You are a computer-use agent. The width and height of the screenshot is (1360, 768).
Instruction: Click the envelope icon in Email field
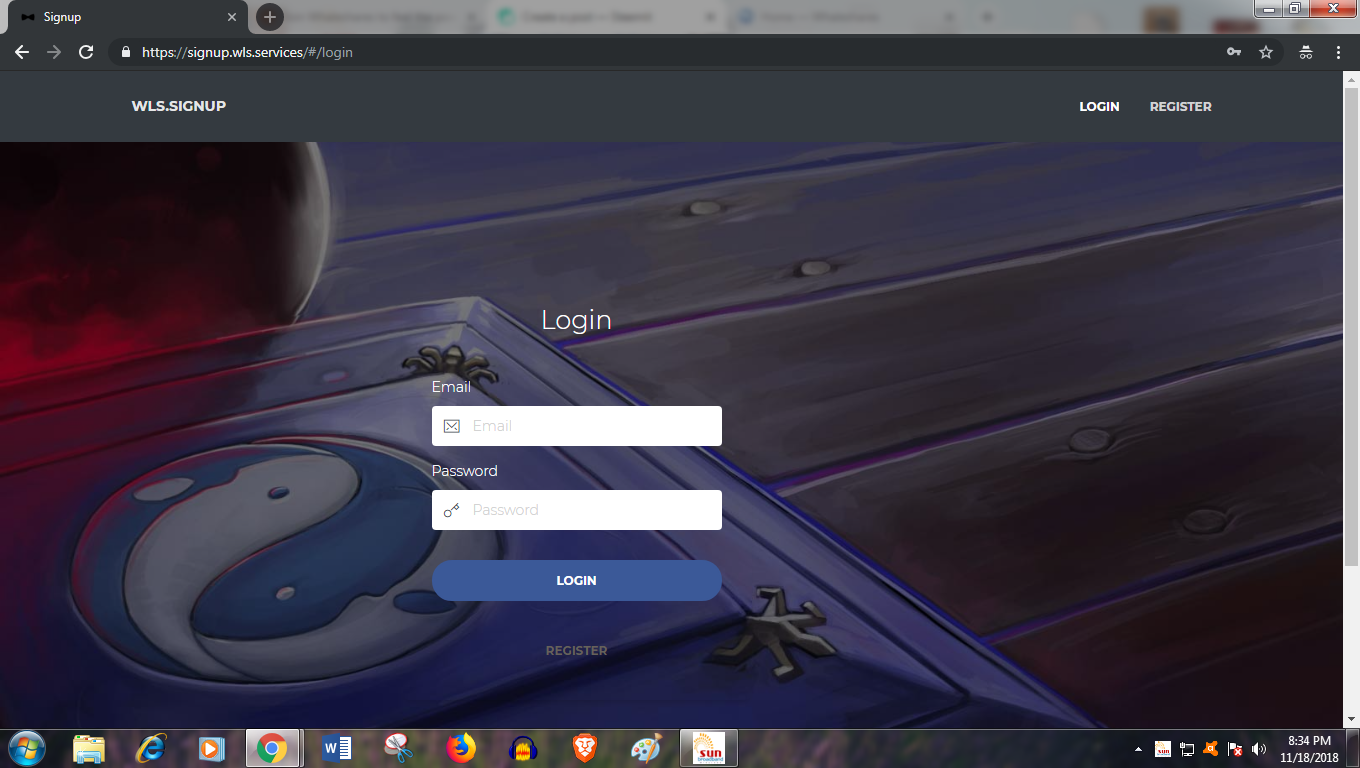452,426
